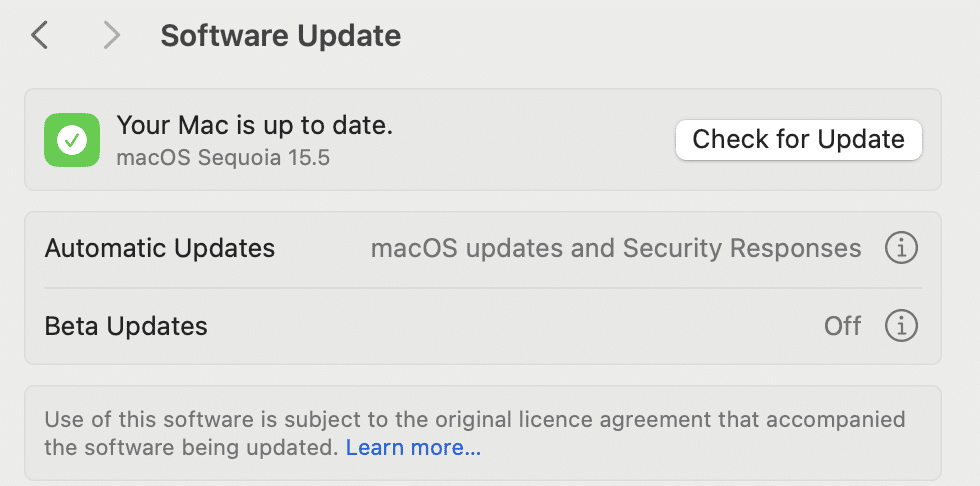Click the Off status for Beta Updates

[842, 326]
